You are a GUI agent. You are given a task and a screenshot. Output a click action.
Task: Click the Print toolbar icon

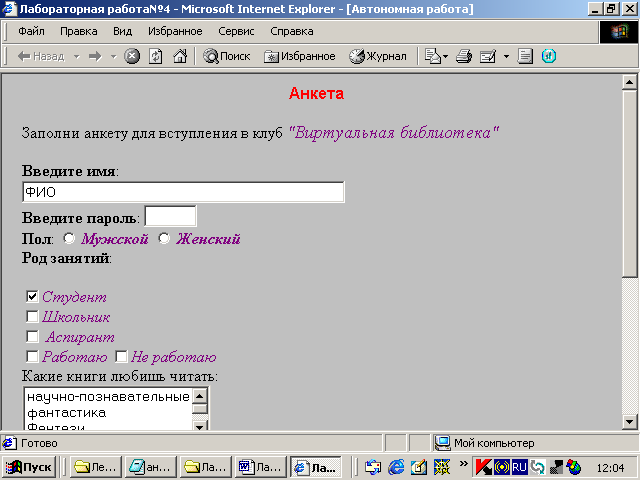tap(464, 56)
